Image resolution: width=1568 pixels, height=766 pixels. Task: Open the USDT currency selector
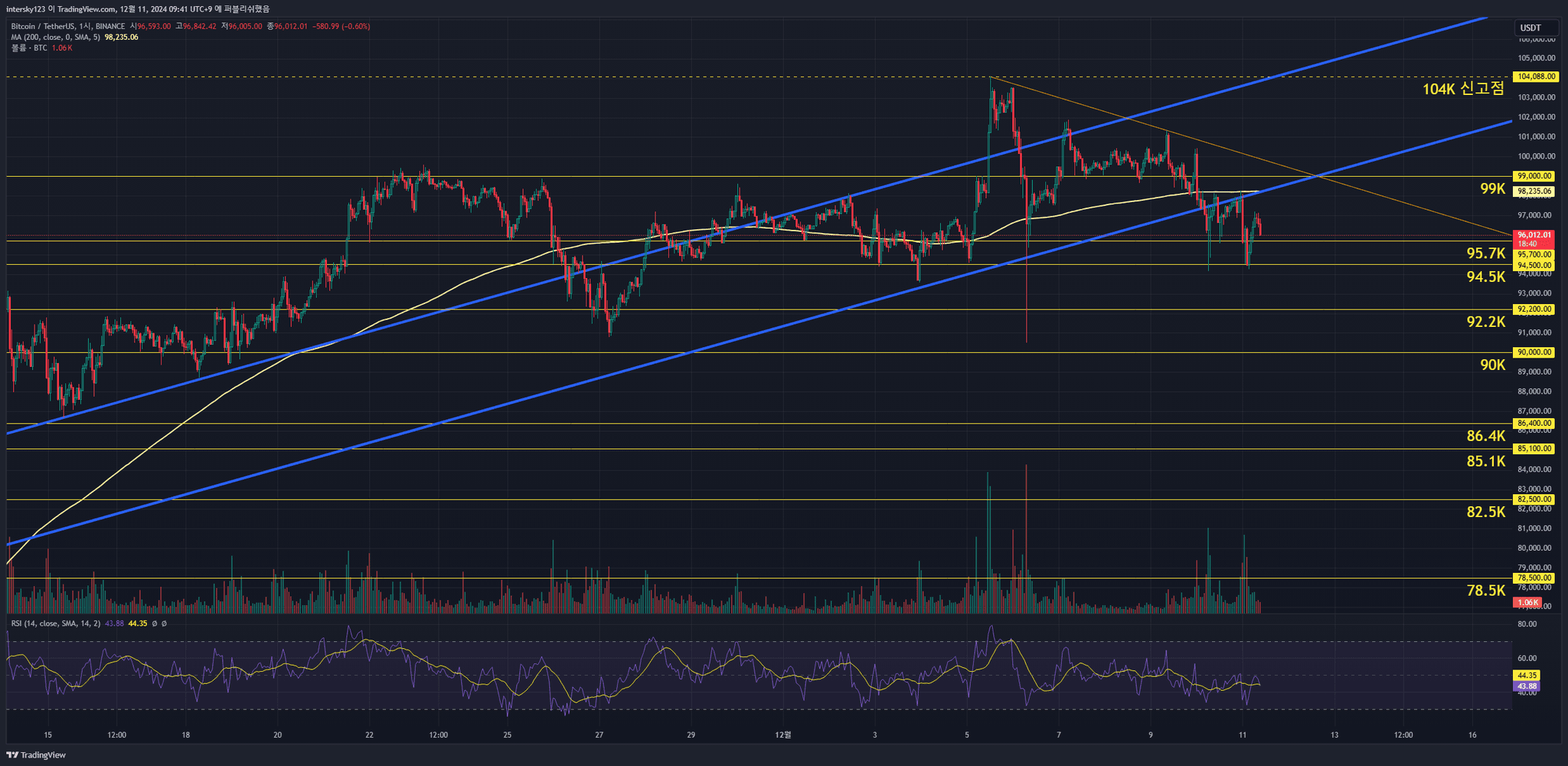[1535, 28]
